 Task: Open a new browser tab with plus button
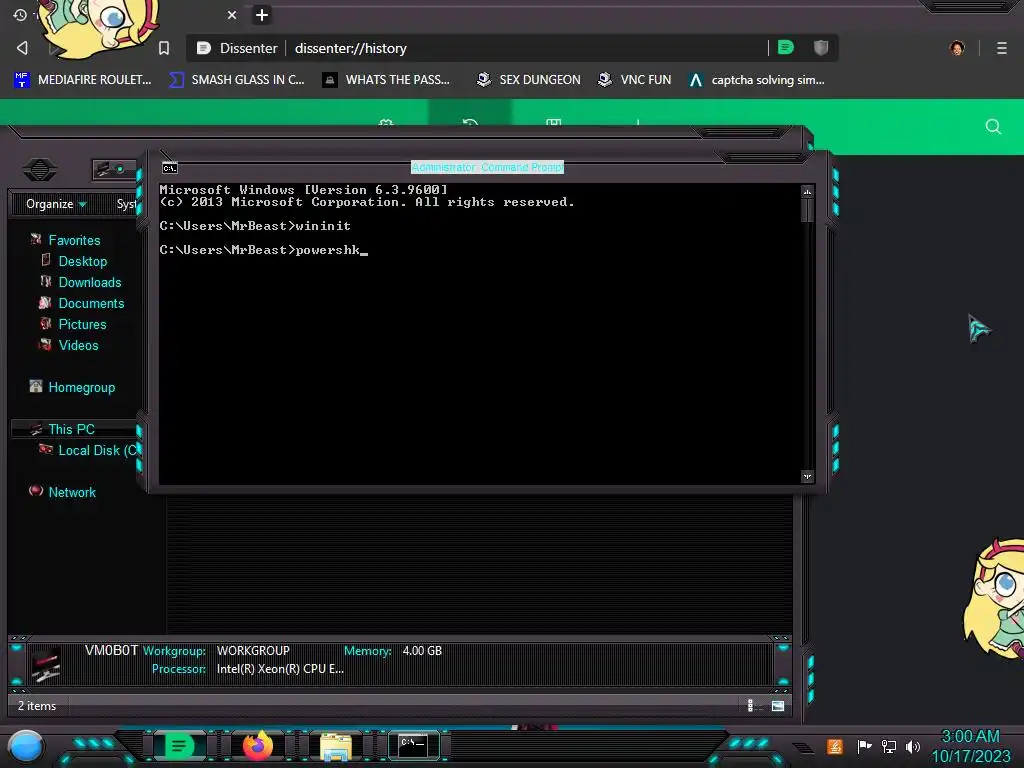click(262, 14)
